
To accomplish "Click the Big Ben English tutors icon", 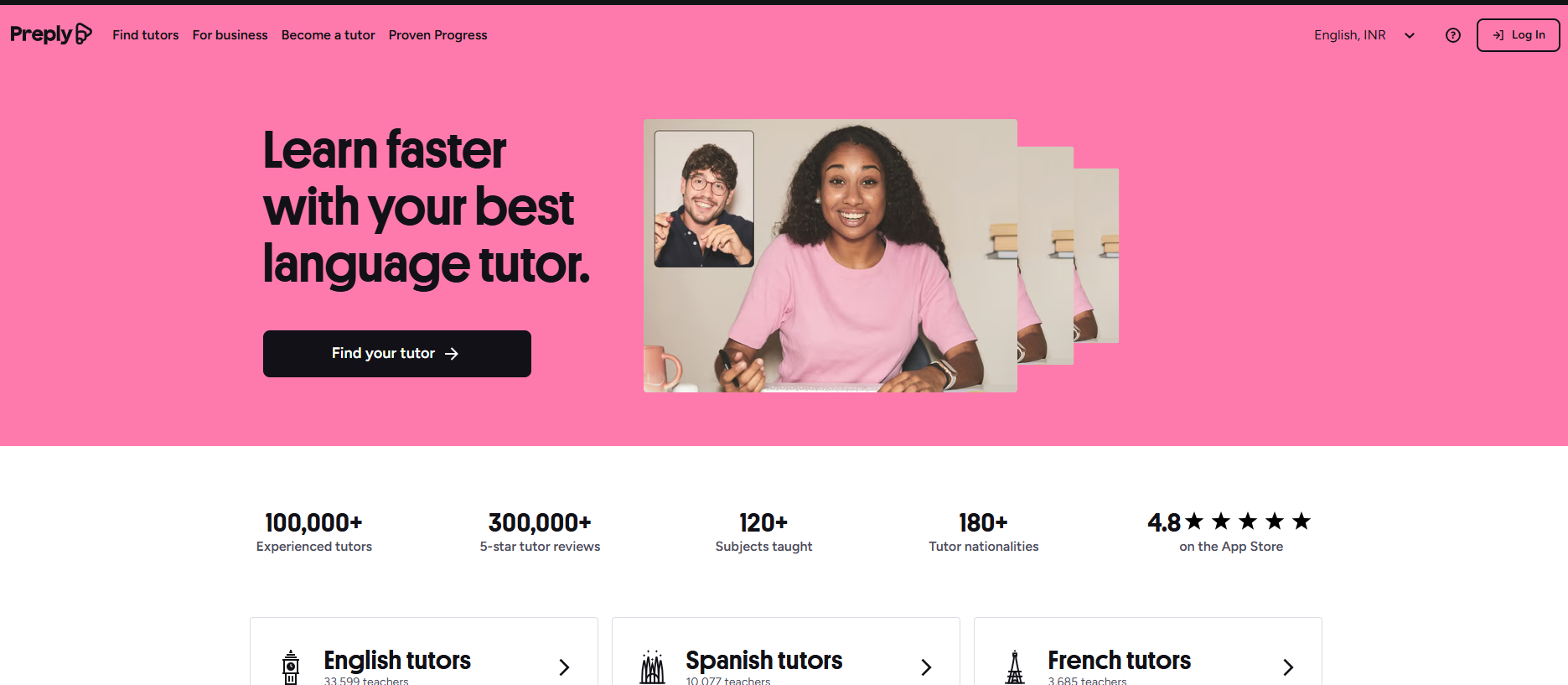I will pyautogui.click(x=291, y=667).
